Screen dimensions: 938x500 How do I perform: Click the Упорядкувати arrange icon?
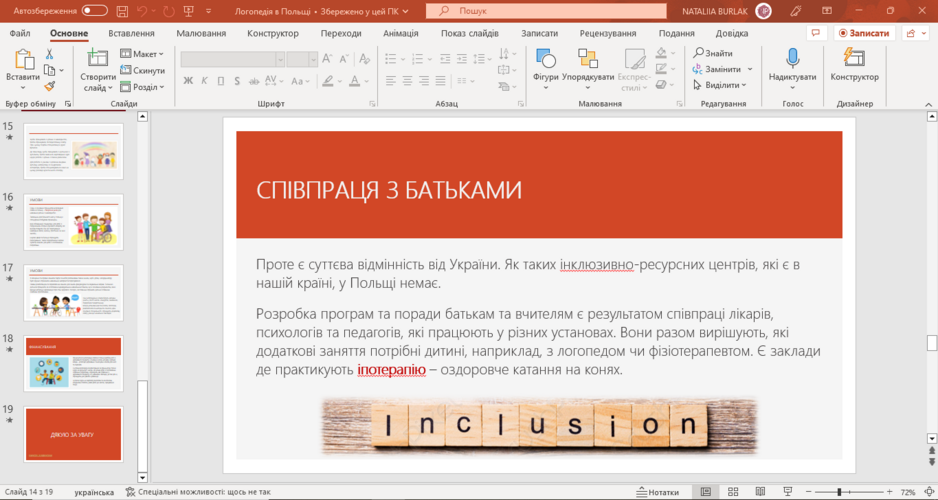[588, 59]
